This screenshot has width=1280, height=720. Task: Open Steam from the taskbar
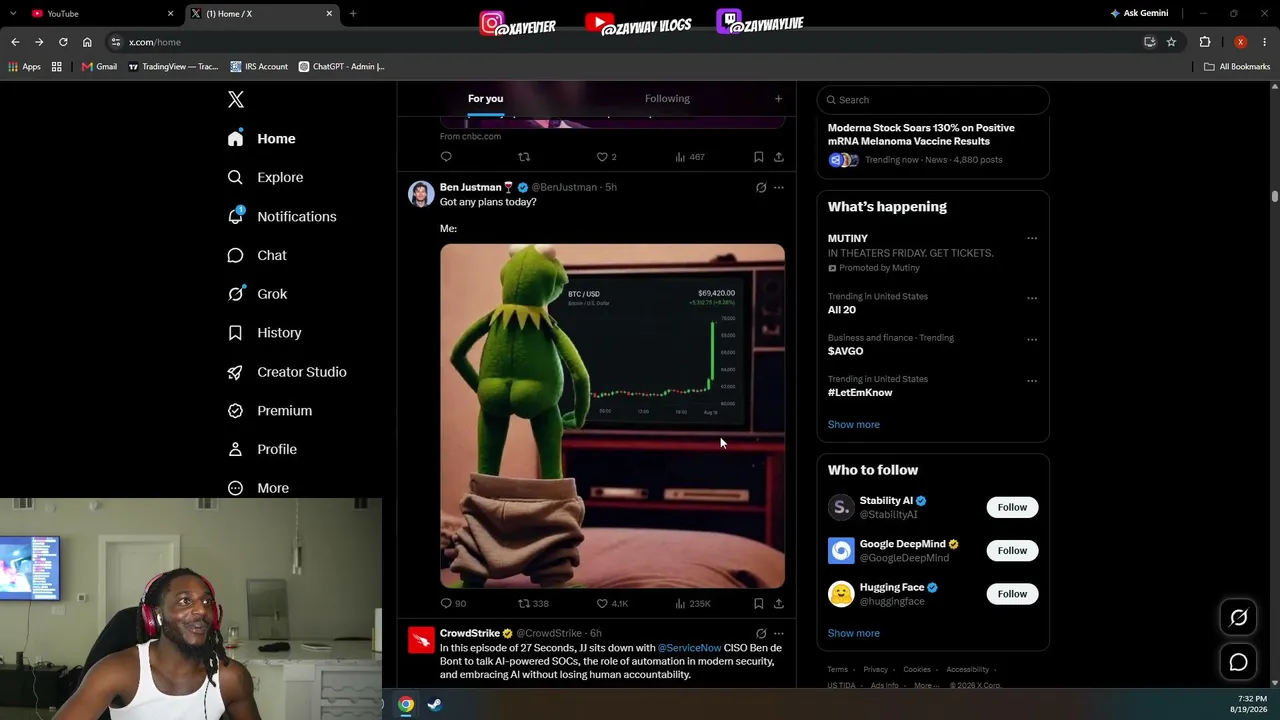[435, 704]
